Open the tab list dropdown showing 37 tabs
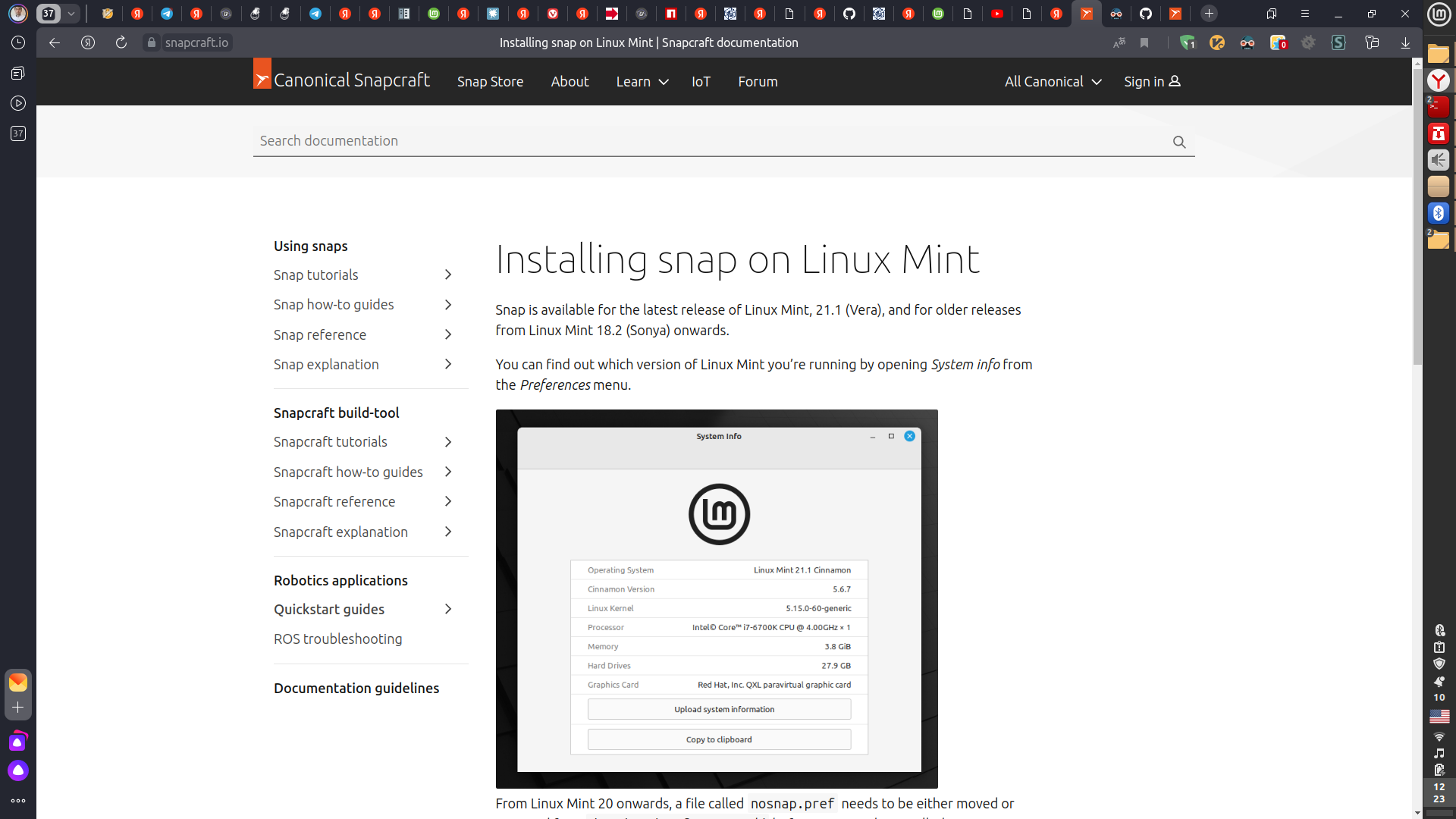 (71, 13)
